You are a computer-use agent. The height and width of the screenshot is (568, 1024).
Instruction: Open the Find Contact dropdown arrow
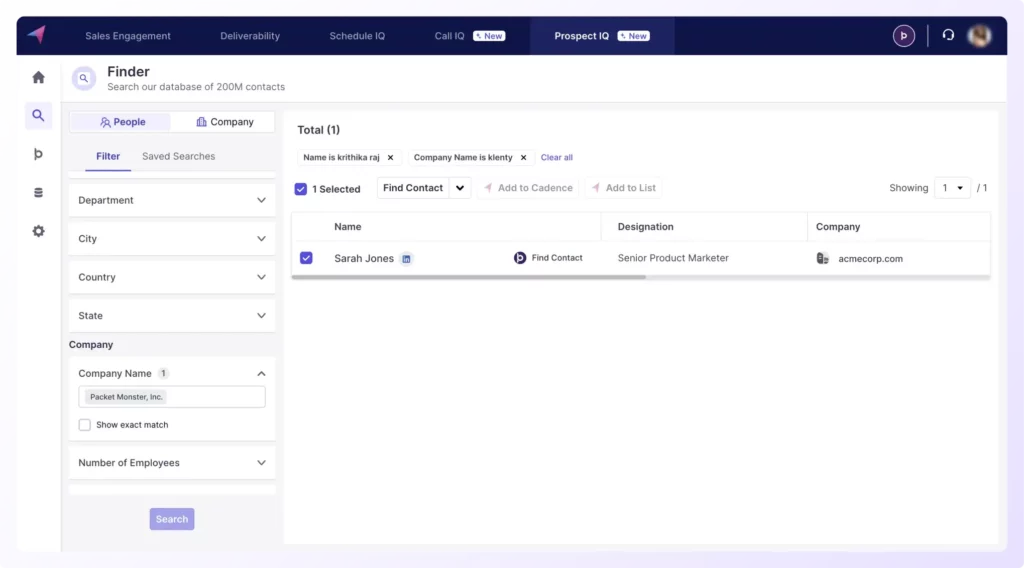(x=460, y=188)
